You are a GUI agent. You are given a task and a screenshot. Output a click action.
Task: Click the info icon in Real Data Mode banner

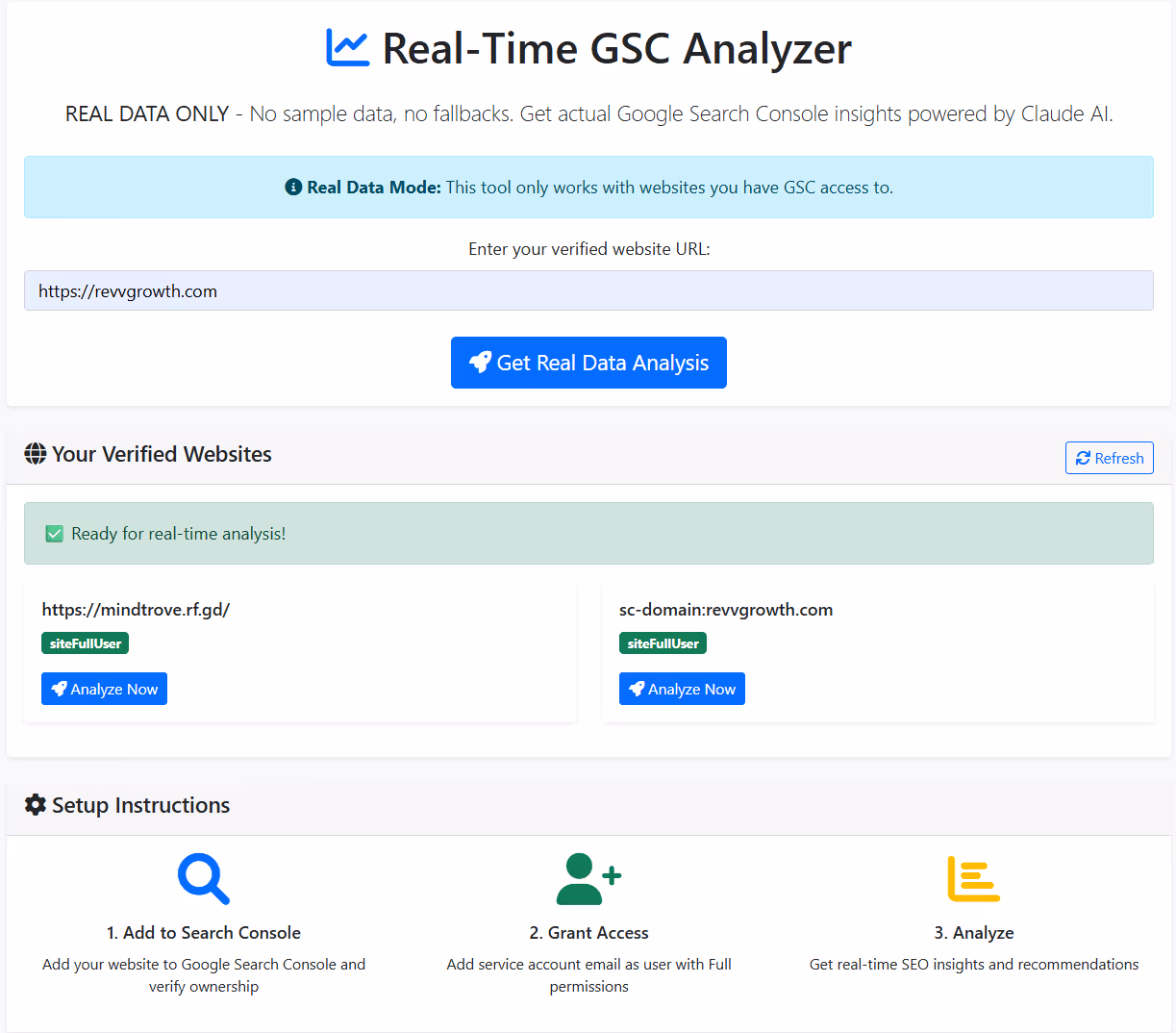pyautogui.click(x=294, y=188)
